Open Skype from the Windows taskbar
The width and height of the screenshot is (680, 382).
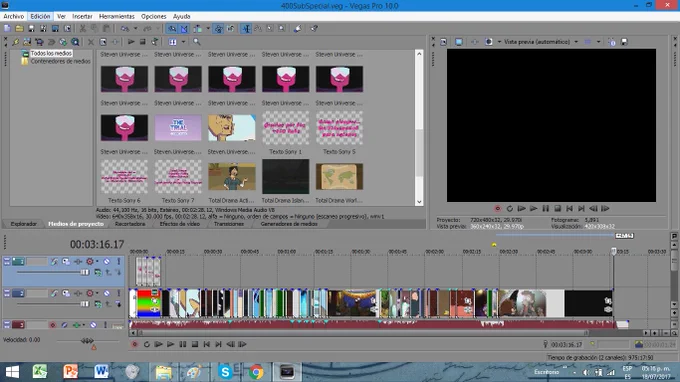pyautogui.click(x=226, y=372)
